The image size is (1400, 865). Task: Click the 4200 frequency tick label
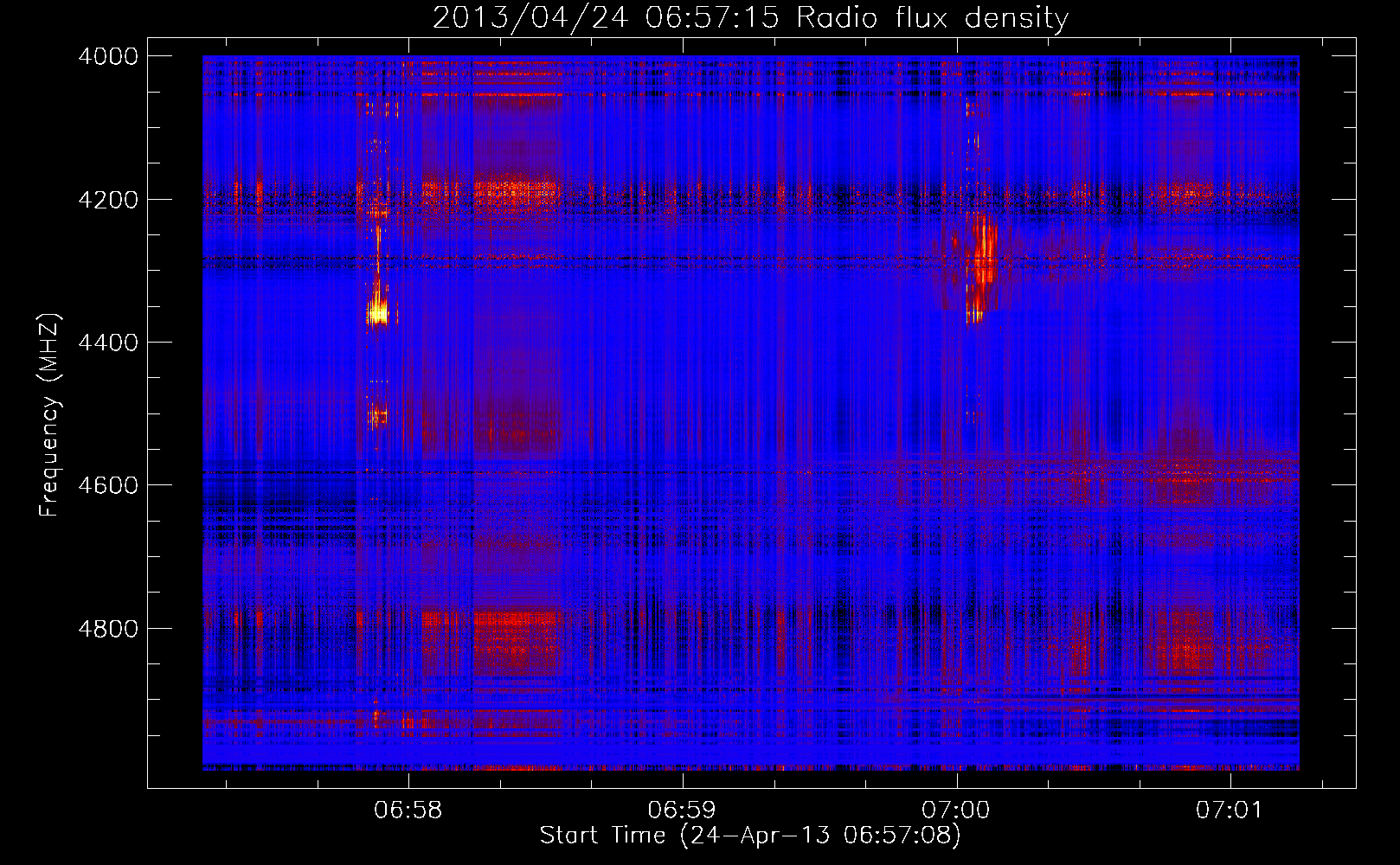[108, 200]
